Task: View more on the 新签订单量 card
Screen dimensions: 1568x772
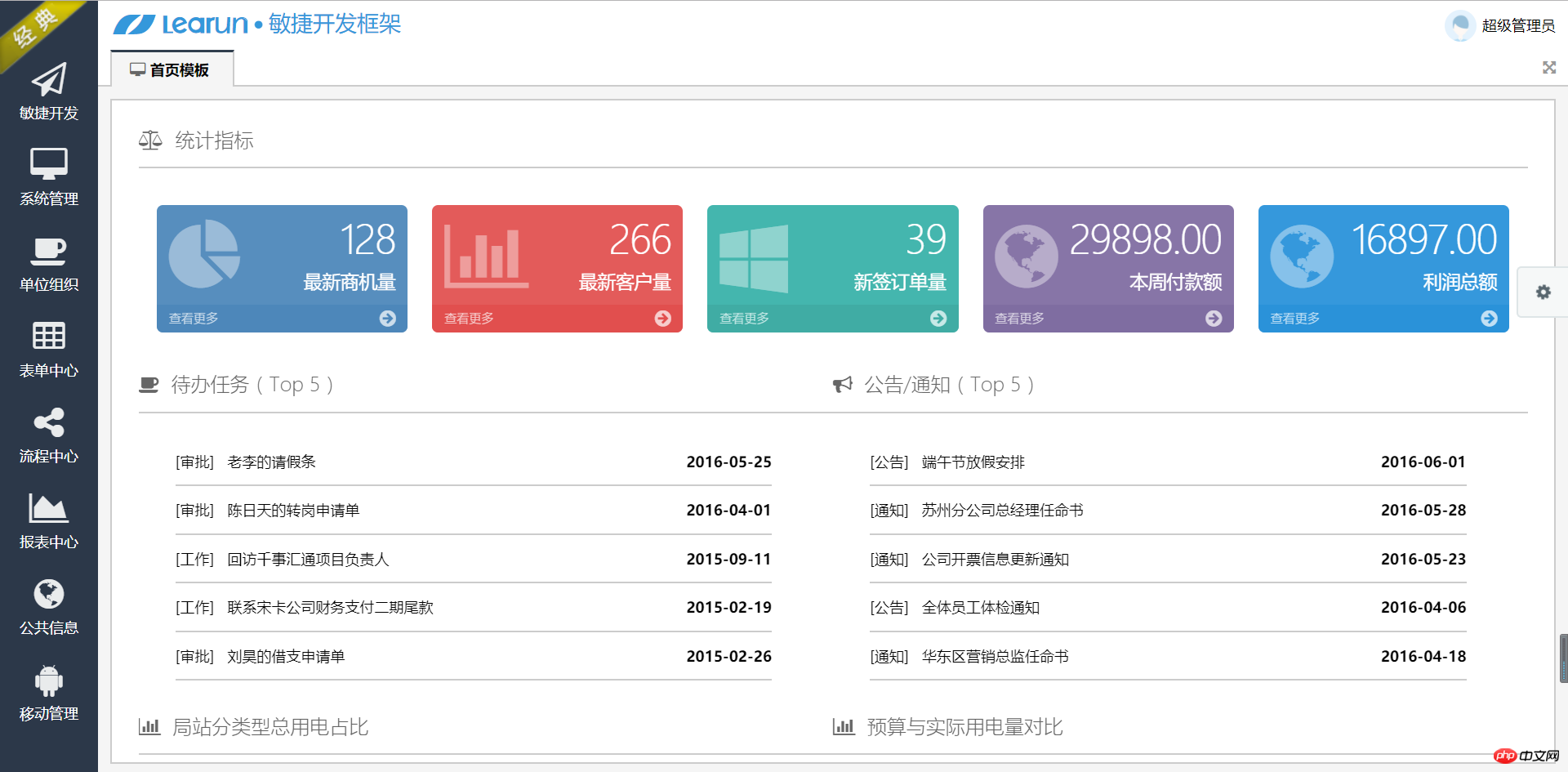Action: [x=938, y=319]
